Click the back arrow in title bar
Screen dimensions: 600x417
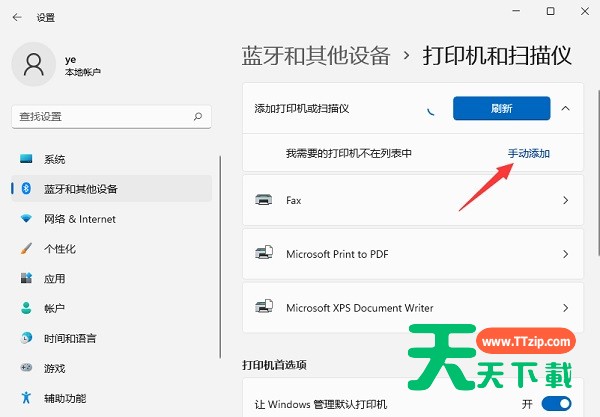click(17, 17)
